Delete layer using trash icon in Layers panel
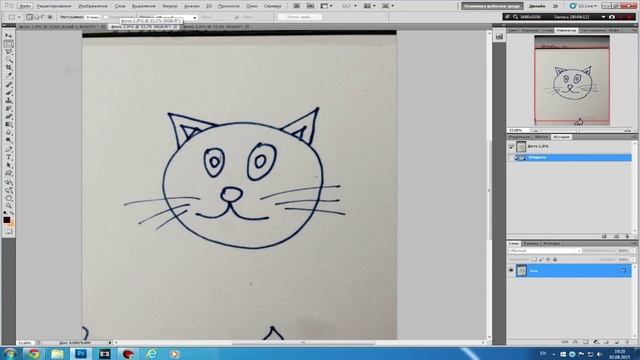640x360 pixels. click(627, 342)
